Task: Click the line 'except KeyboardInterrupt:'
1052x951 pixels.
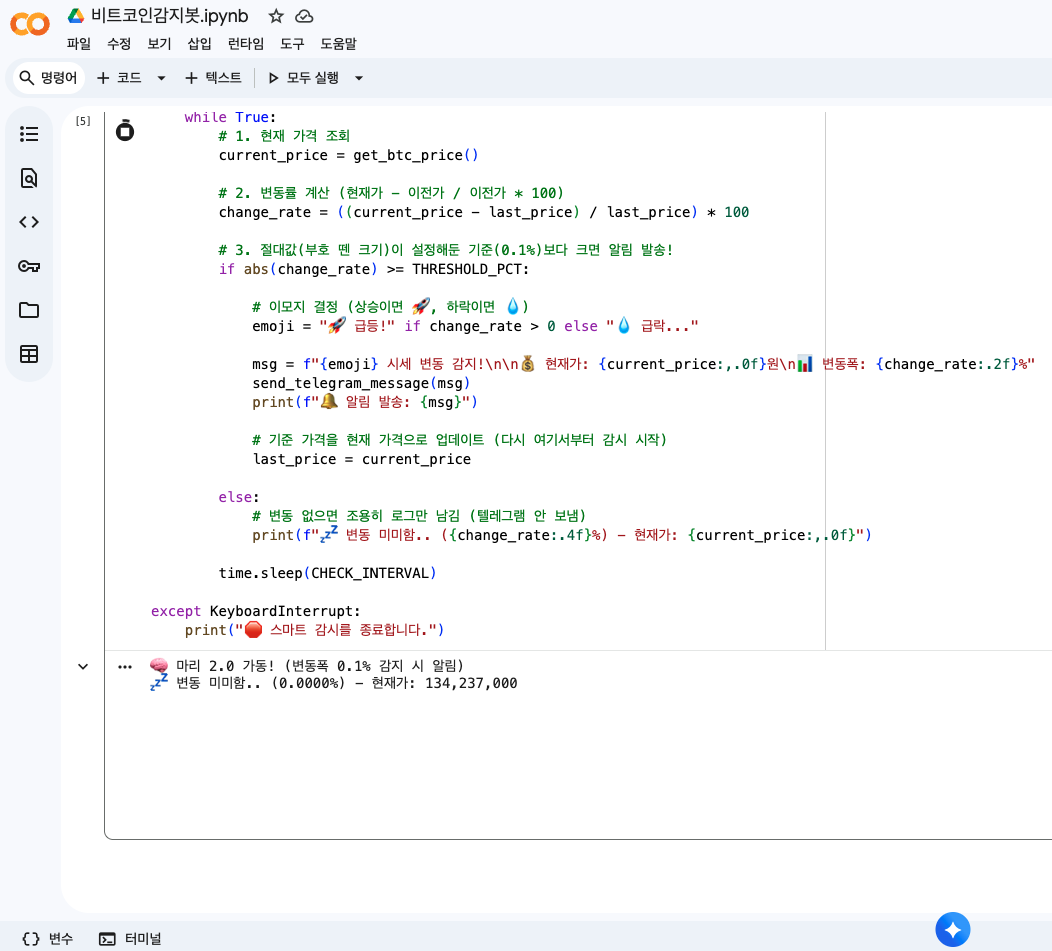Action: 256,611
